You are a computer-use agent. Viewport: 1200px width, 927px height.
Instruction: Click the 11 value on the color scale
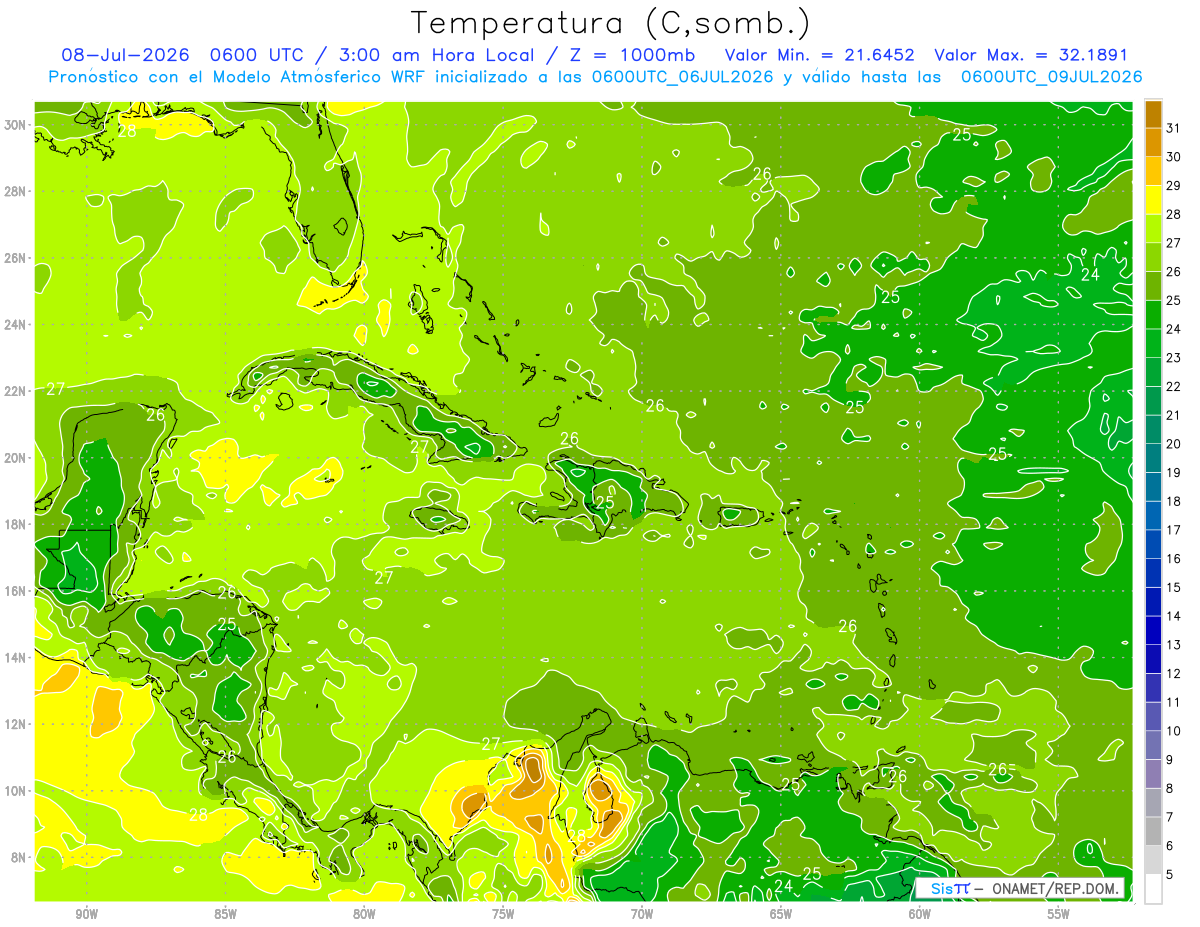point(1174,702)
